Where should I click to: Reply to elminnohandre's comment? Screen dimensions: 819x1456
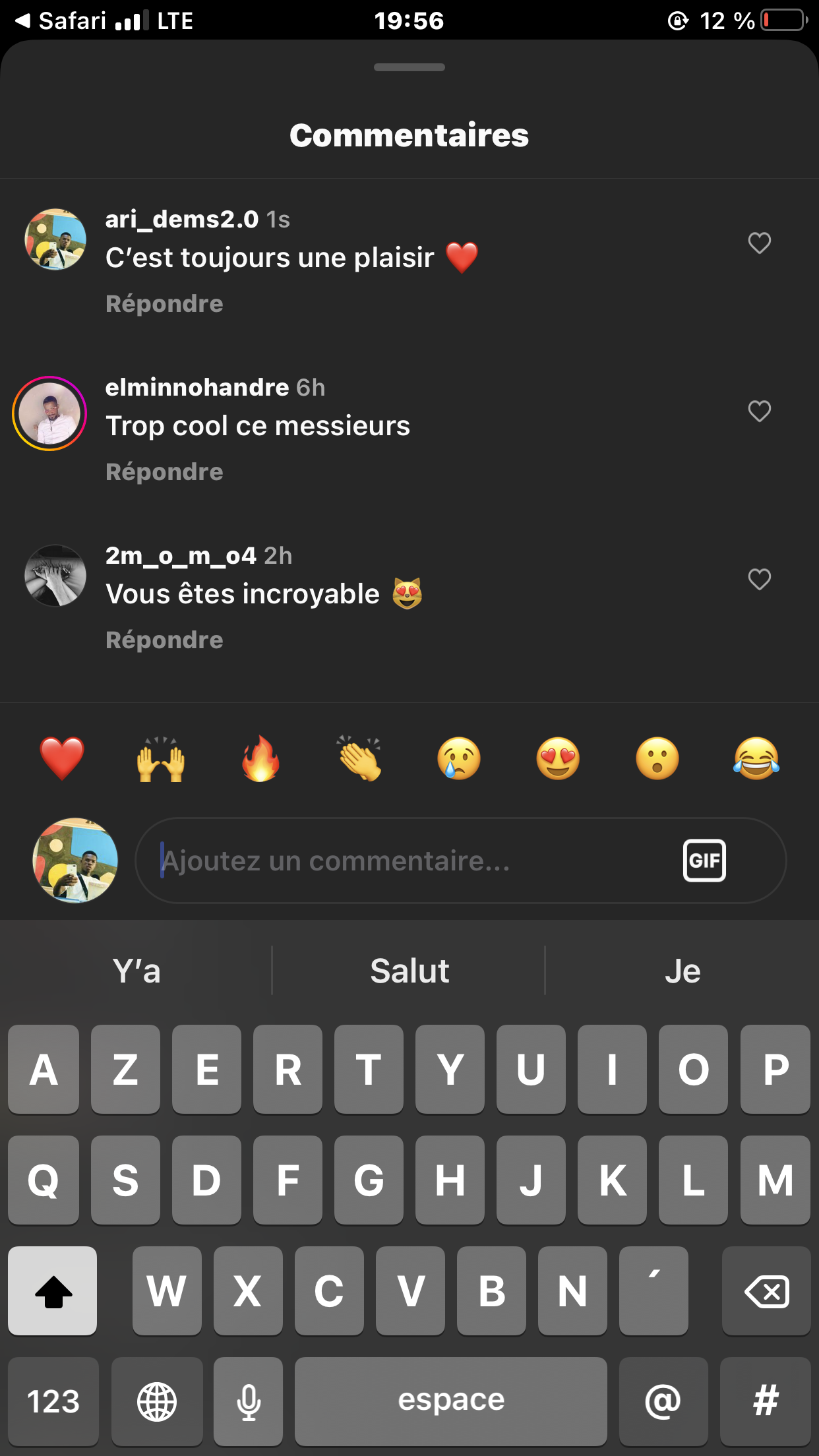164,472
